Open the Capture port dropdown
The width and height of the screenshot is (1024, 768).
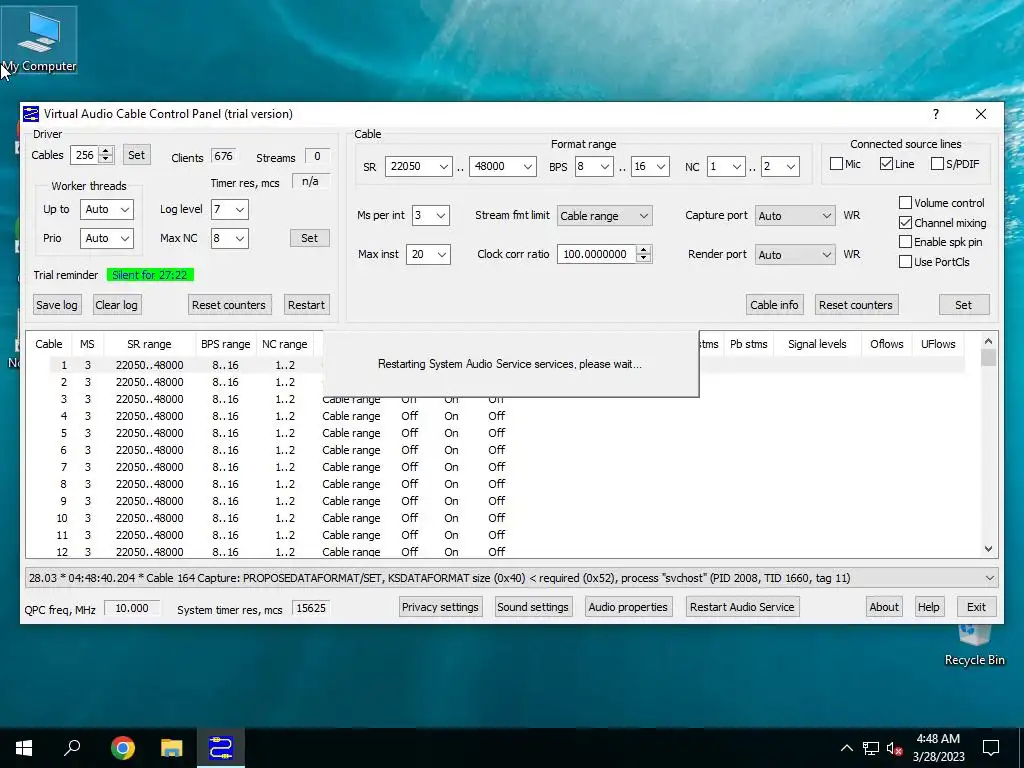pos(795,216)
